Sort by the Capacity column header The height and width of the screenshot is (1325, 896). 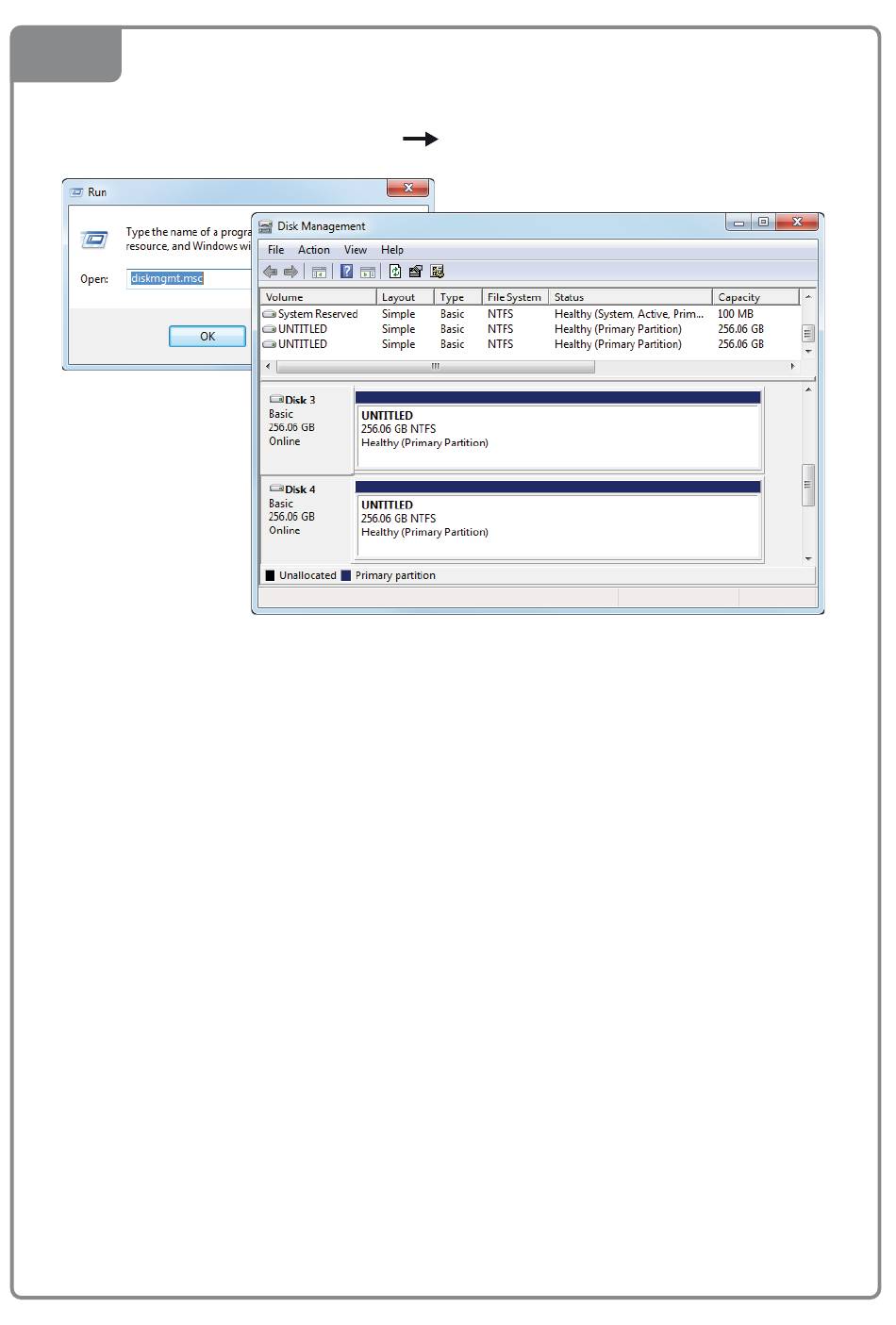[756, 297]
